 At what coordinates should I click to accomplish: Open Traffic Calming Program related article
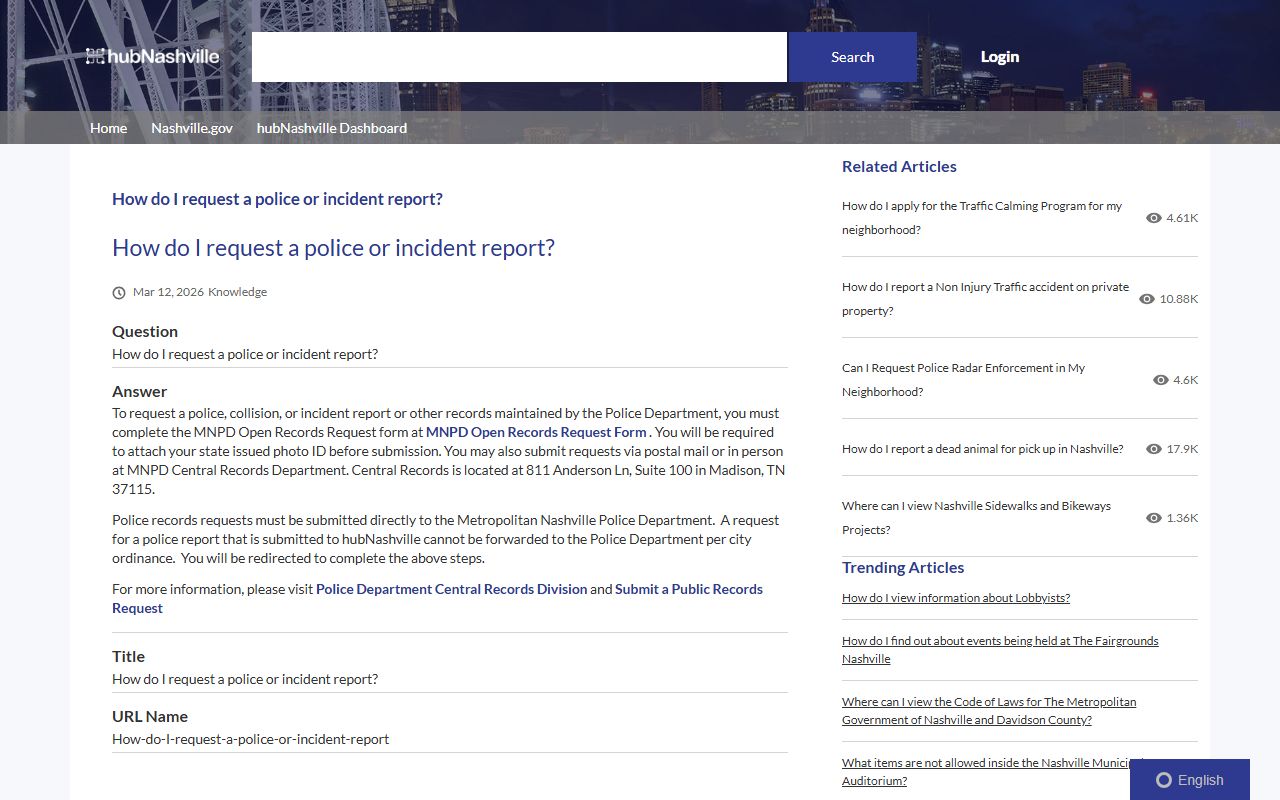click(982, 218)
